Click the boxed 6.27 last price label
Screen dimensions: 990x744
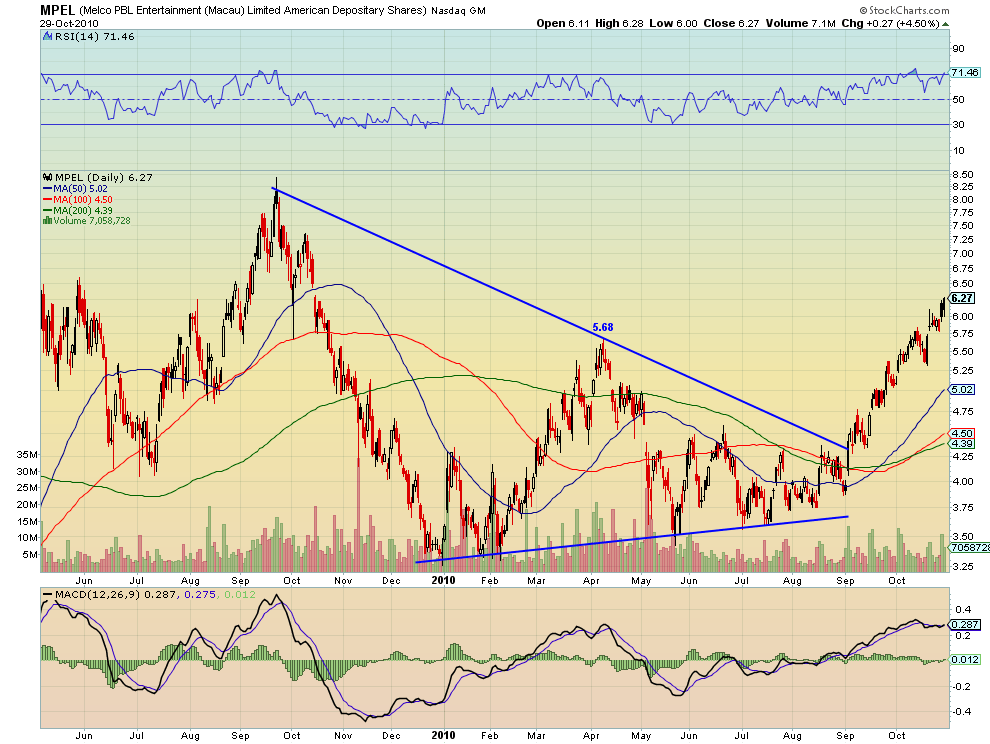[962, 298]
